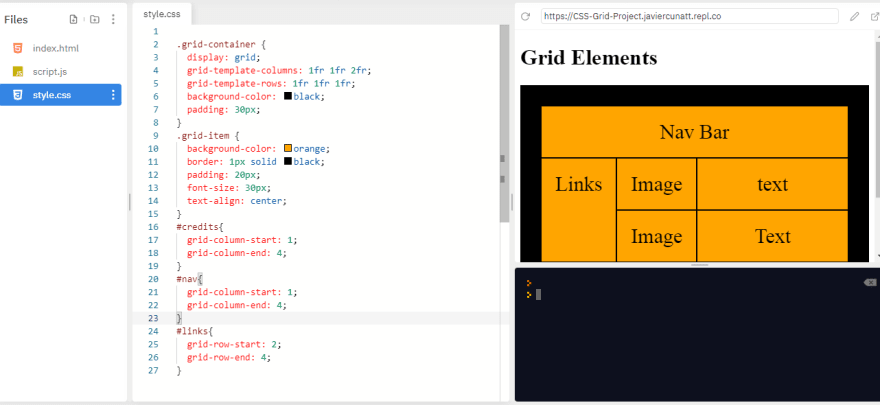Switch to the style.css editor tab
The image size is (880, 405).
coord(162,14)
